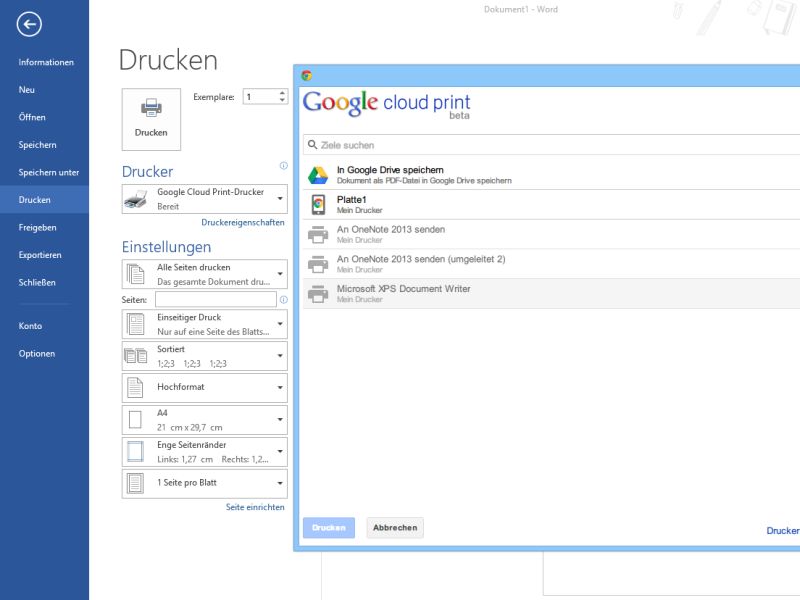
Task: Expand the Sortiert collation dropdown
Action: pyautogui.click(x=280, y=356)
